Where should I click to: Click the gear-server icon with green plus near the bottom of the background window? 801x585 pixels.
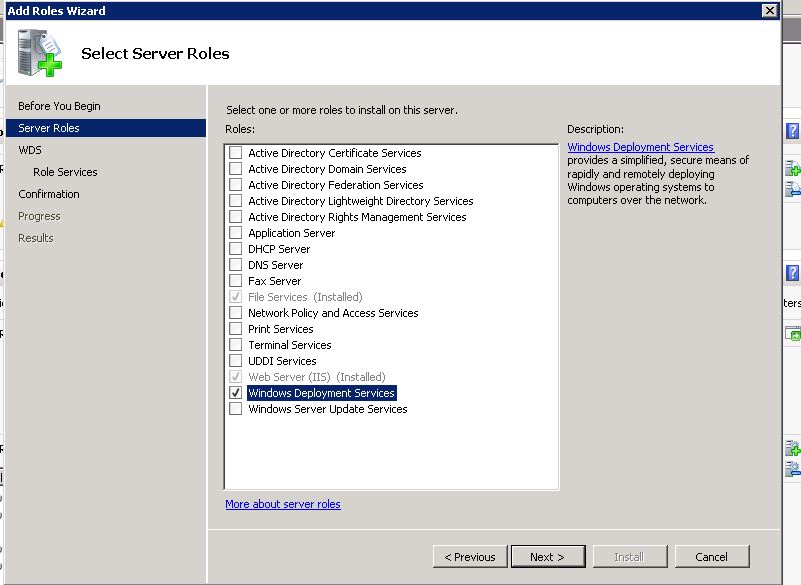793,448
